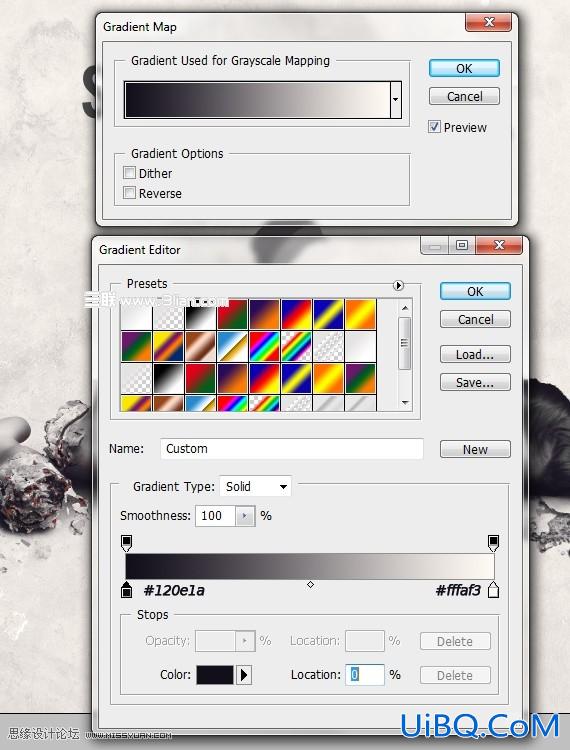Select the right opacity stop above gradient bar
570x750 pixels.
493,543
